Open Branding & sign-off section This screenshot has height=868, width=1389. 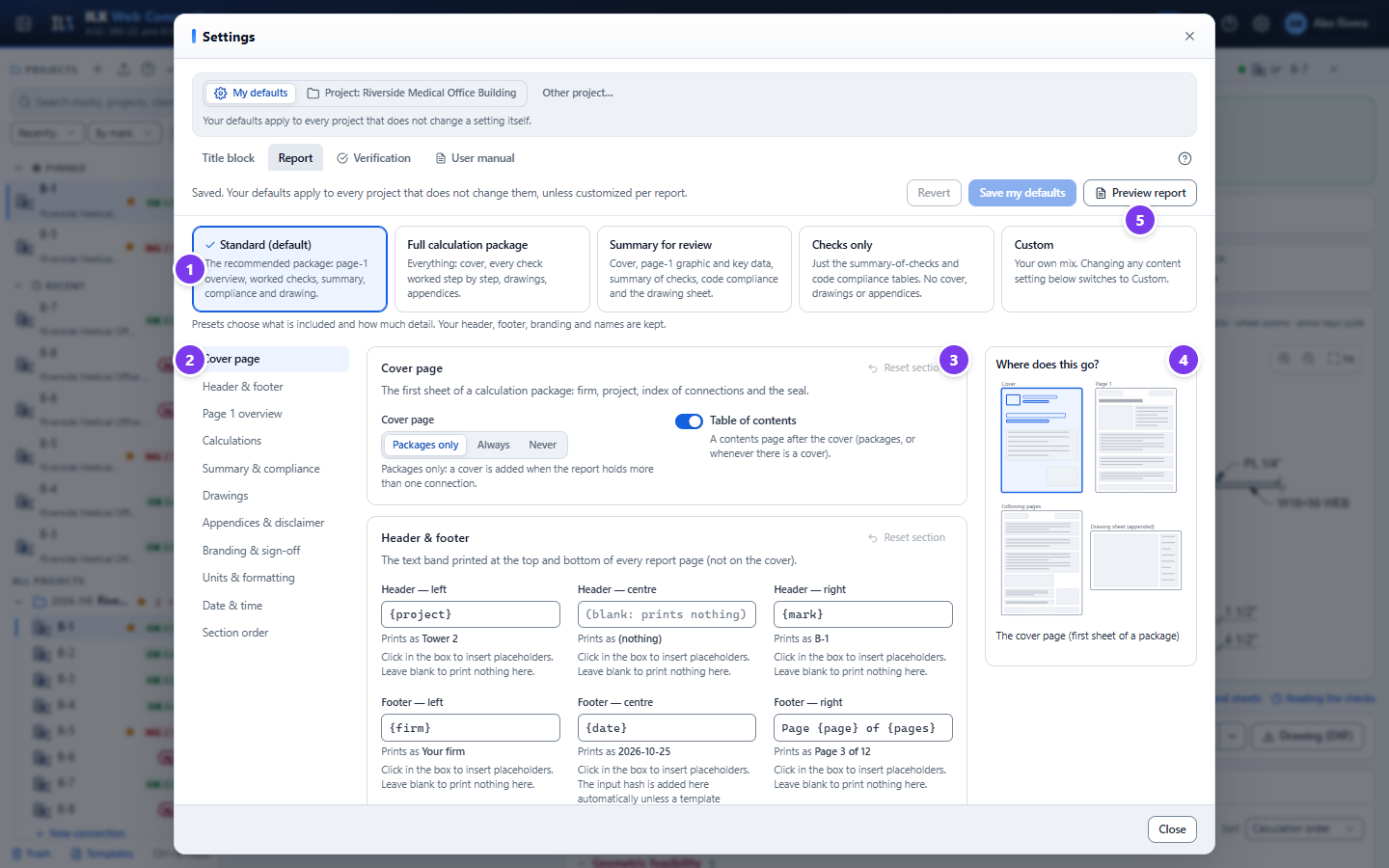pyautogui.click(x=270, y=551)
